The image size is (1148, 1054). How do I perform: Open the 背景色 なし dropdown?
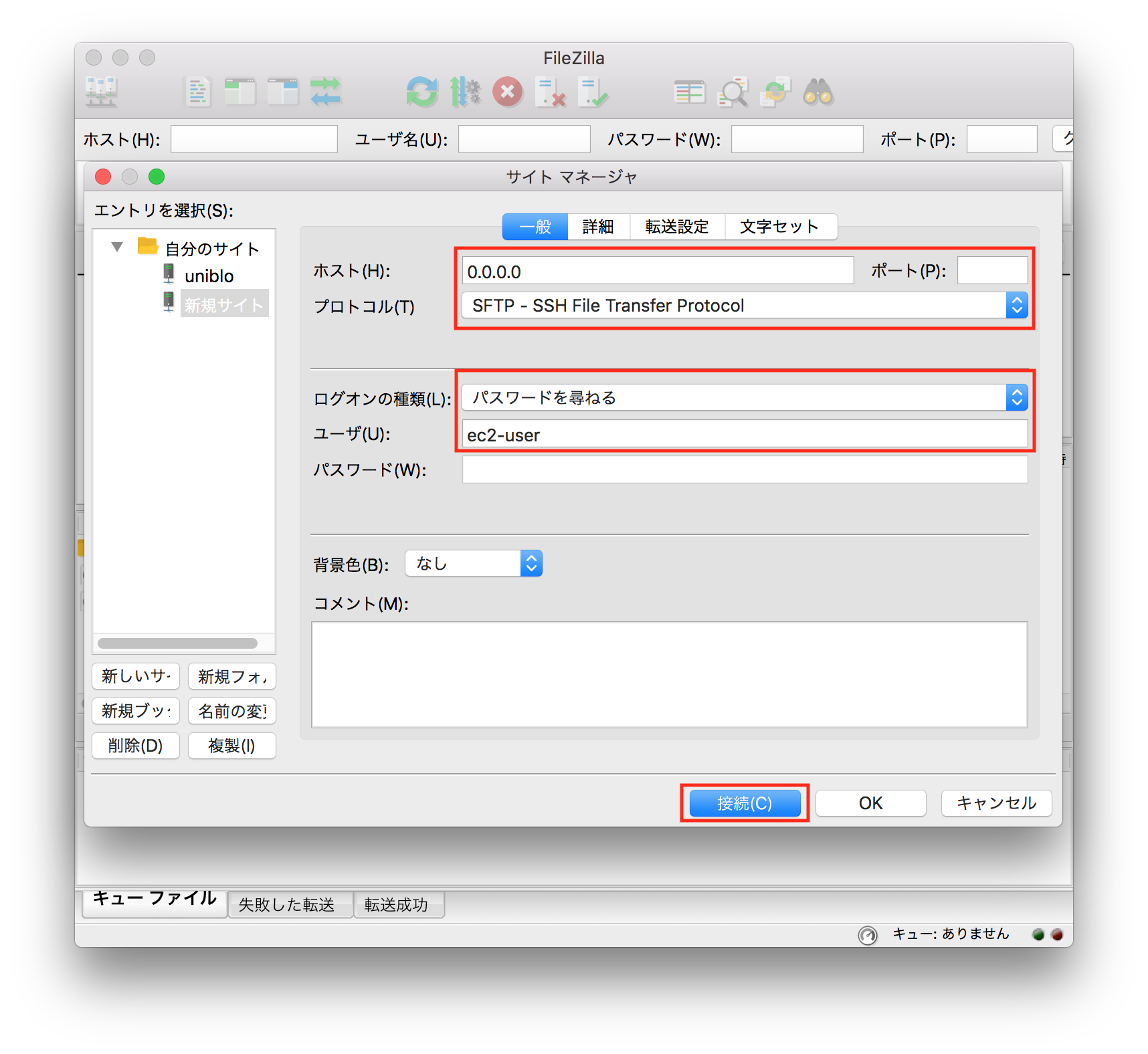coord(474,563)
